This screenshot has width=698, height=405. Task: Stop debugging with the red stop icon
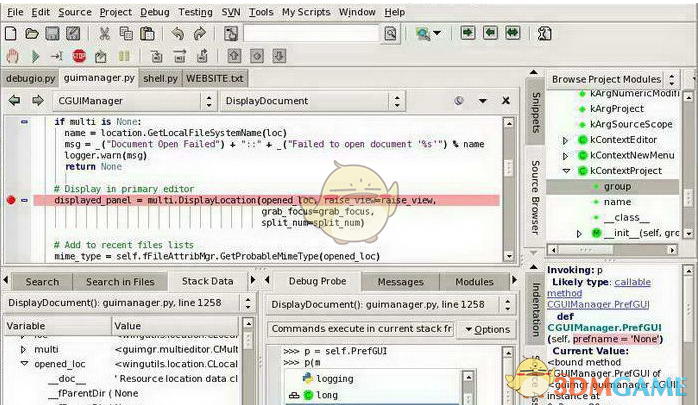[x=79, y=56]
